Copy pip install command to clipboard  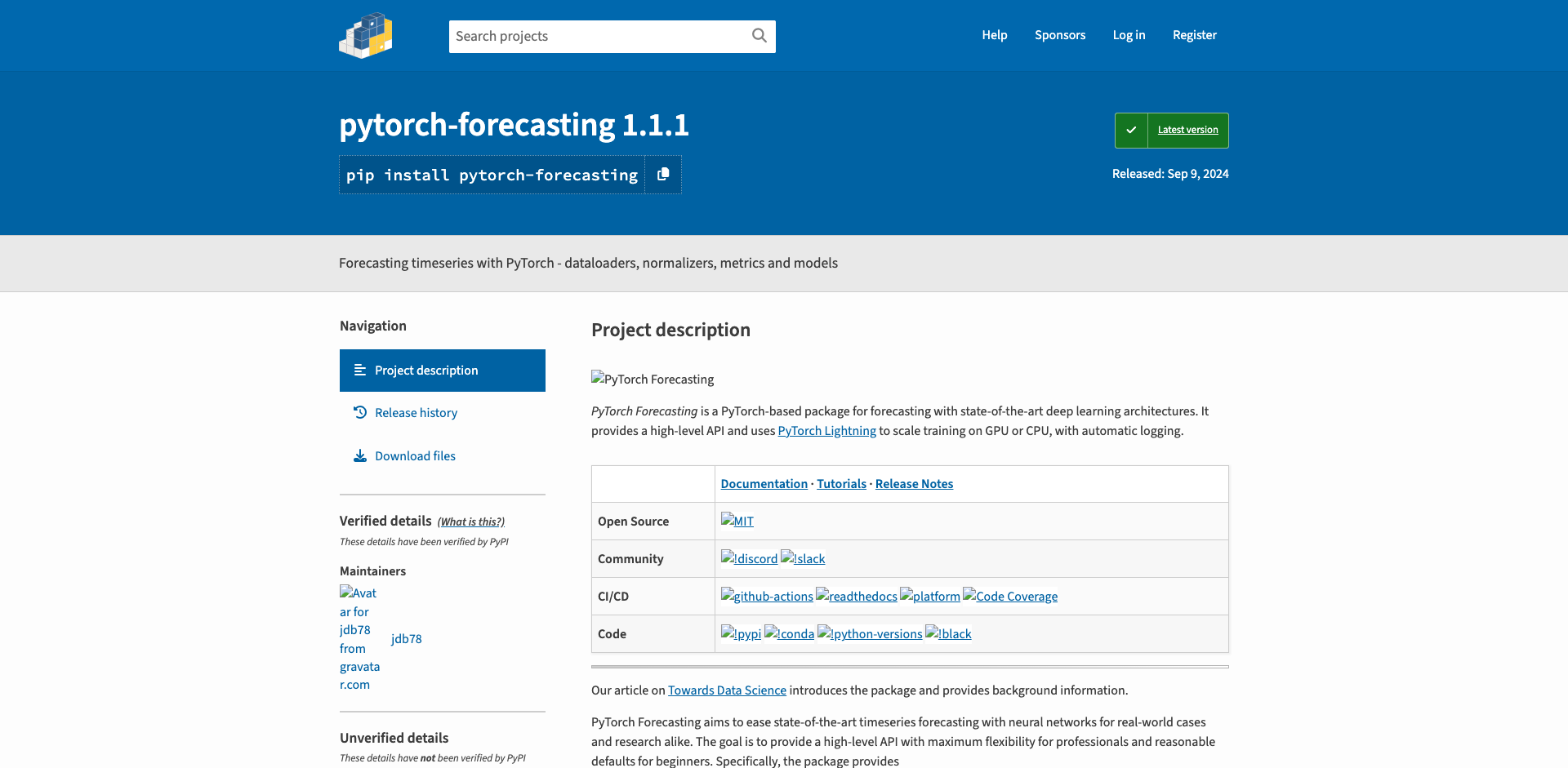pyautogui.click(x=663, y=174)
